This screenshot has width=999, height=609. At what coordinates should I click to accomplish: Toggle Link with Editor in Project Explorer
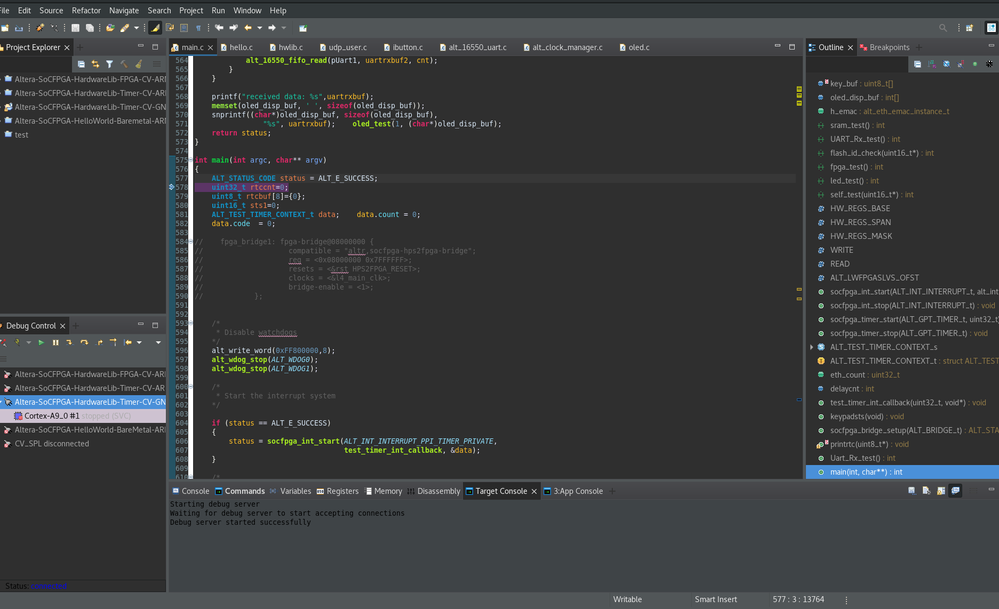click(x=95, y=64)
